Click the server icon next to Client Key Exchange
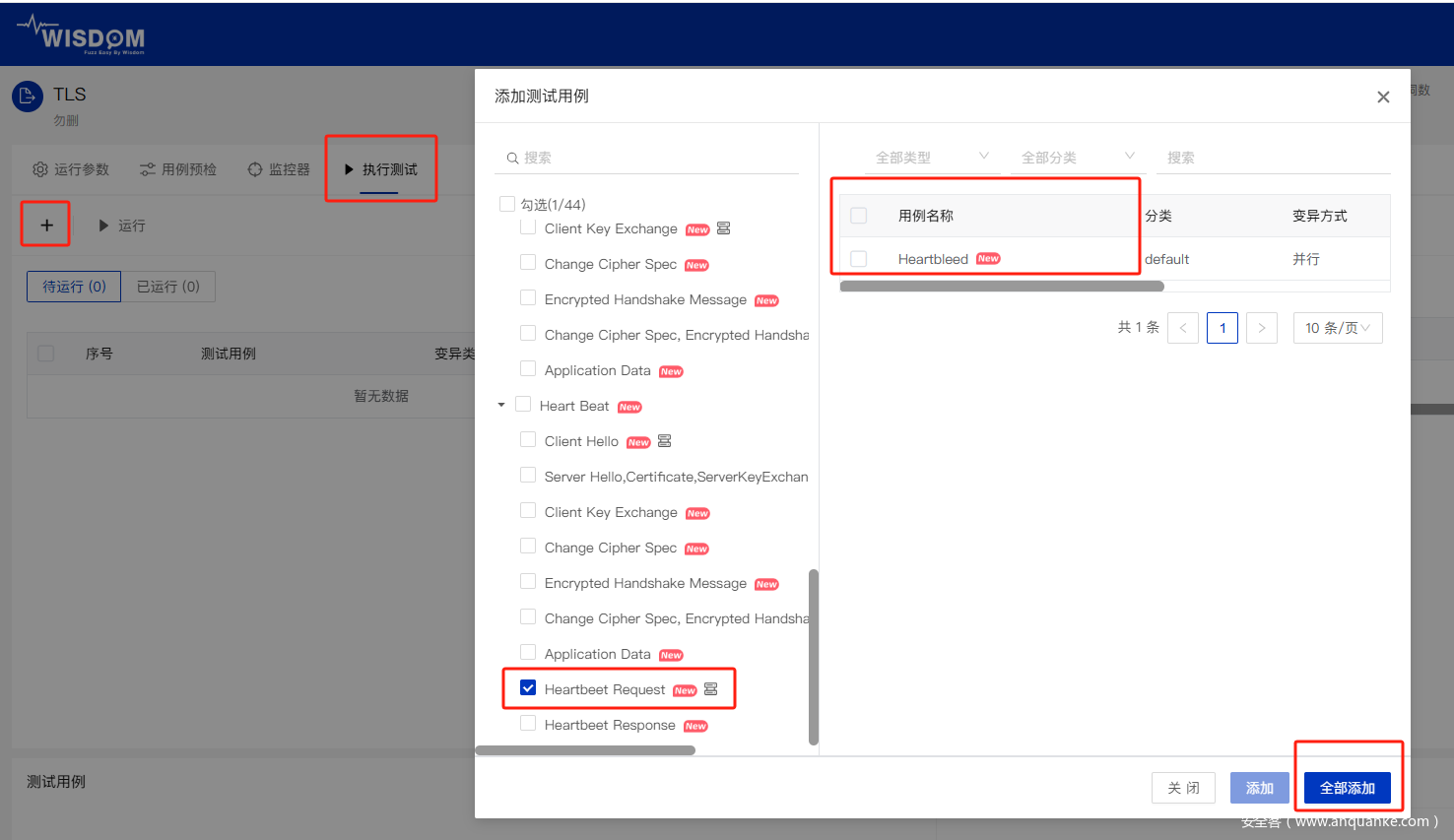The width and height of the screenshot is (1454, 840). point(723,228)
